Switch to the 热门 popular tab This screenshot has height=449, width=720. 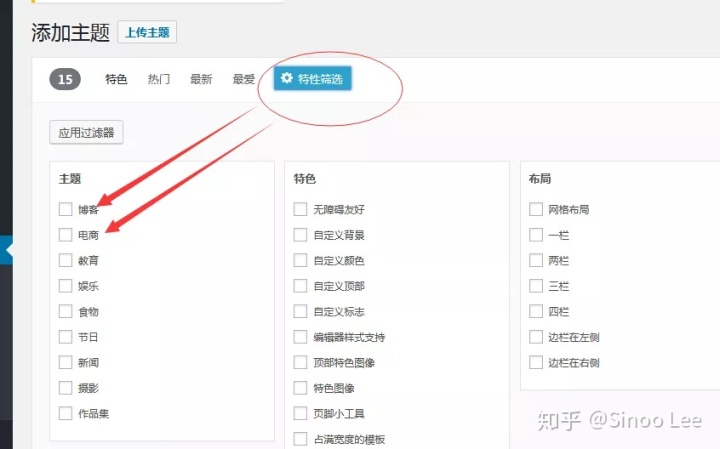point(158,79)
